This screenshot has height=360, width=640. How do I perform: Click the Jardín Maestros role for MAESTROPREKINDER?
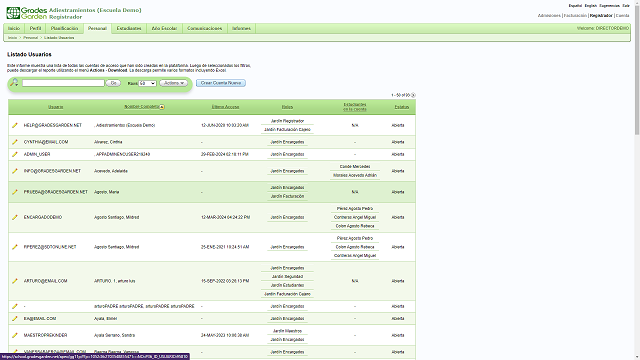click(287, 331)
